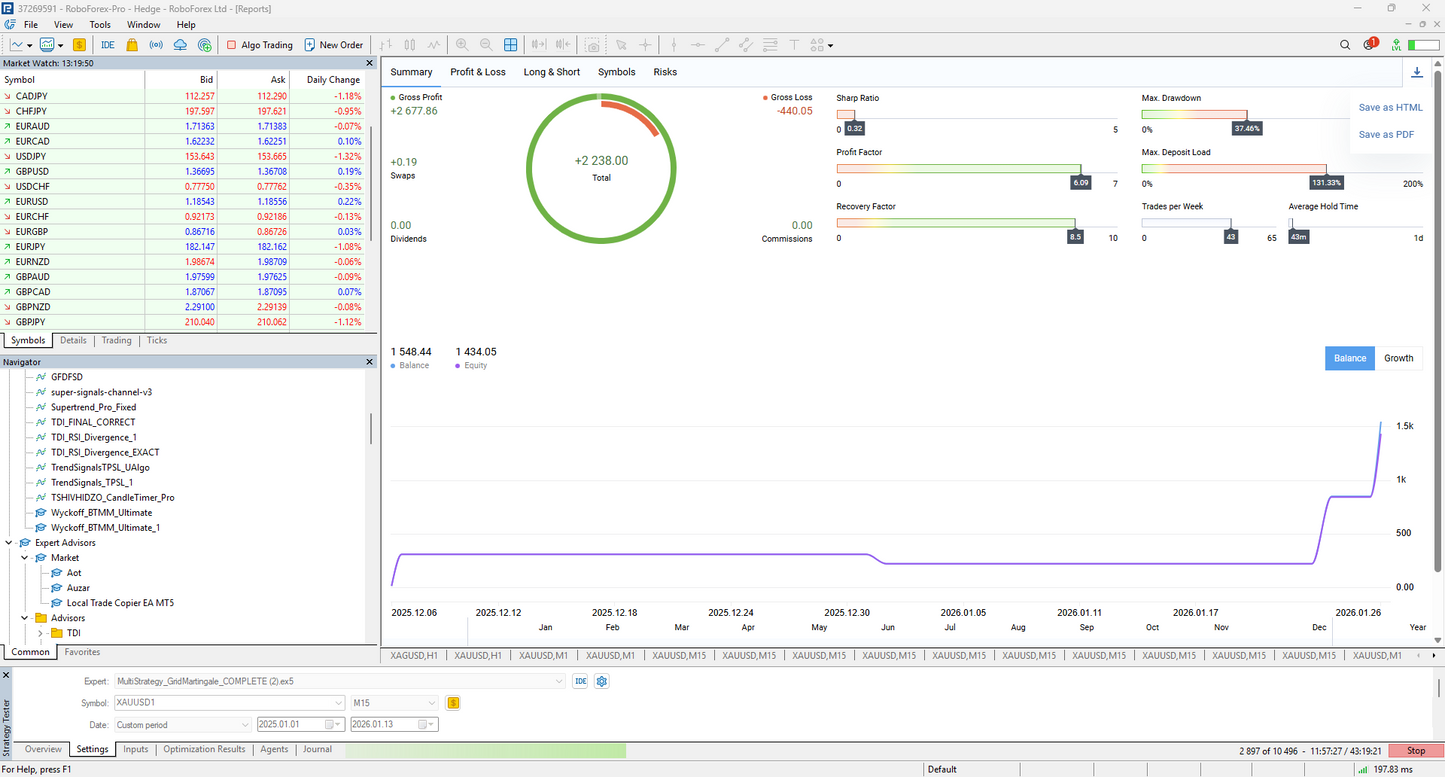Screen dimensions: 1445x777
Task: Collapse the Market folder in Navigator
Action: (x=24, y=557)
